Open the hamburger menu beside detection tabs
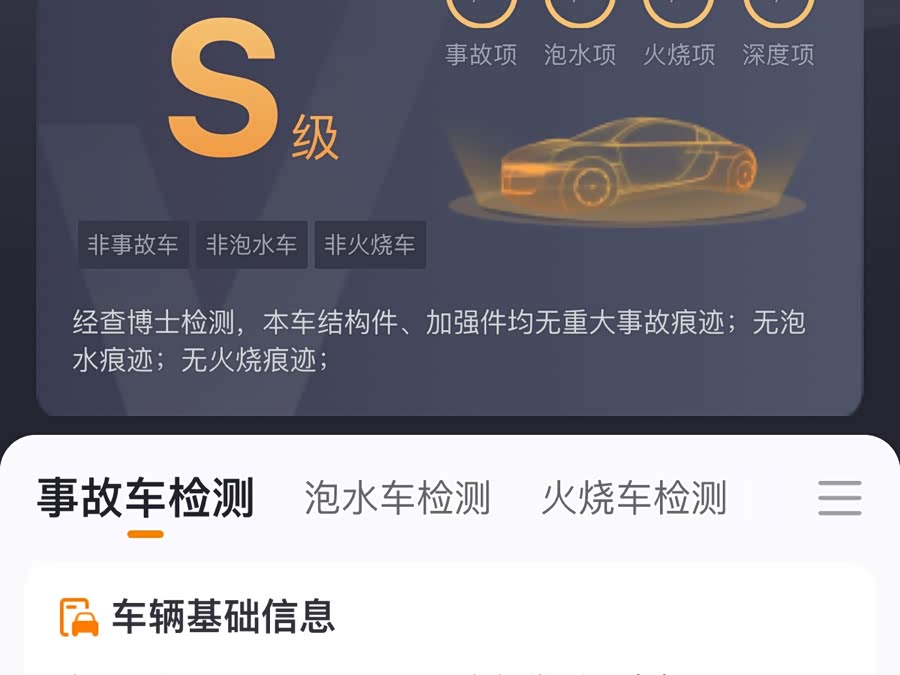The image size is (900, 675). click(840, 498)
